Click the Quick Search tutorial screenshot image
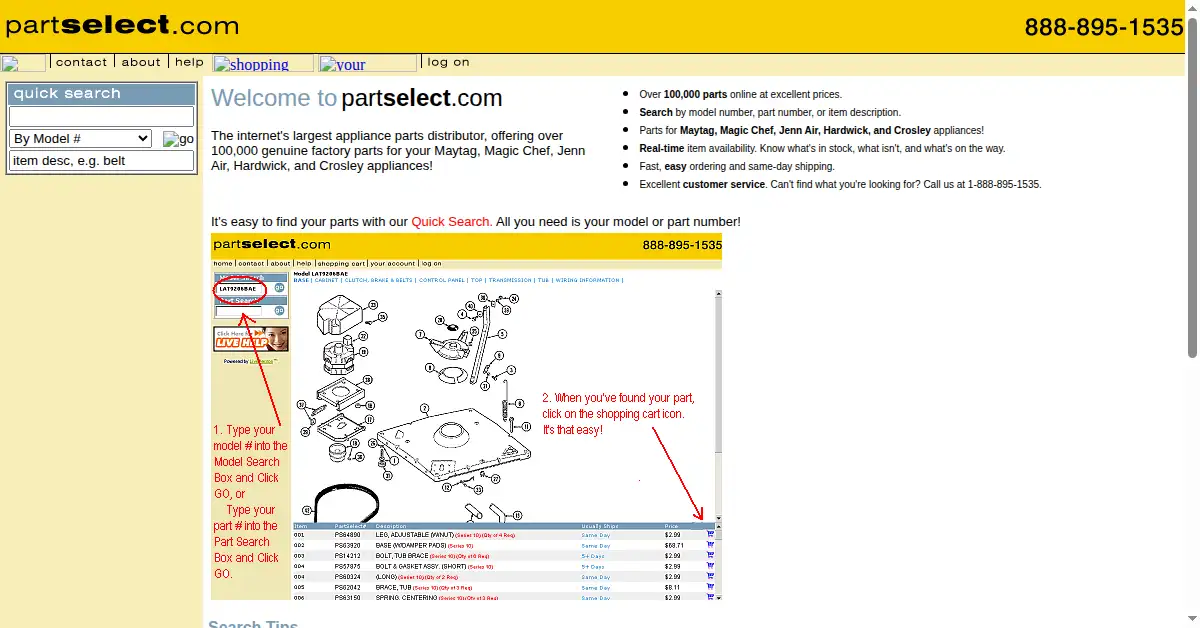 pos(466,416)
